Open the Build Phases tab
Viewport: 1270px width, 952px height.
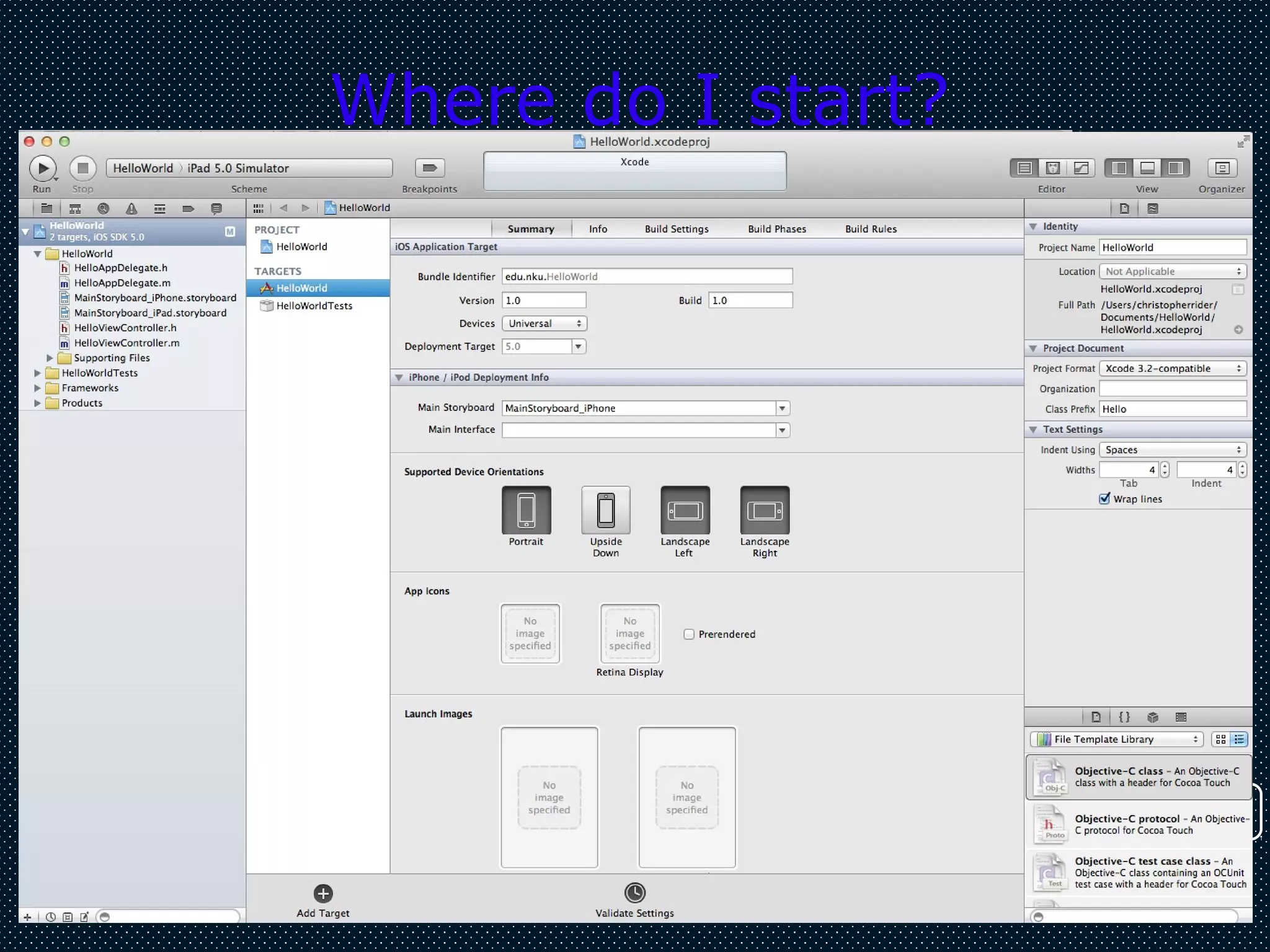(776, 229)
